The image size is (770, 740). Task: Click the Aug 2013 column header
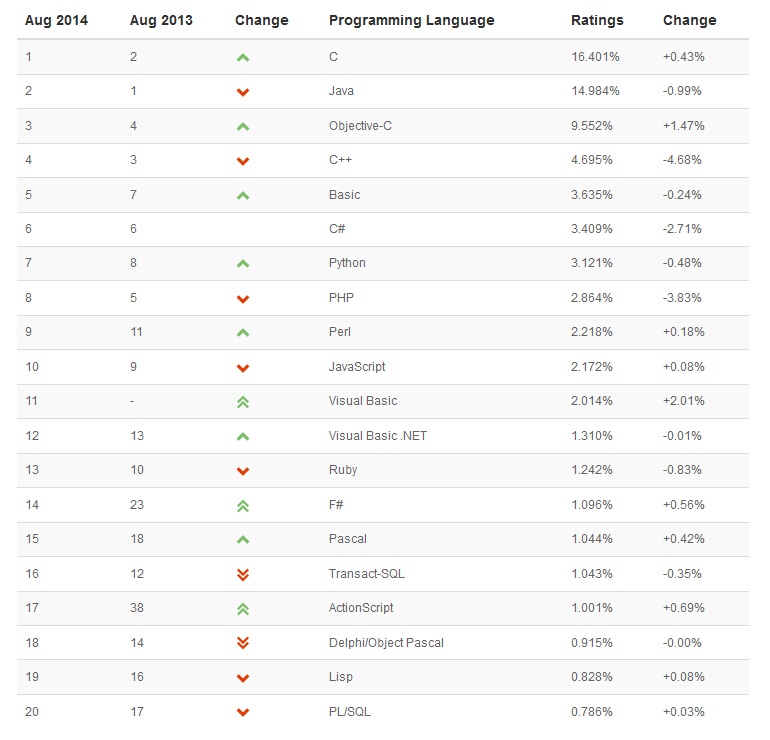(x=161, y=20)
